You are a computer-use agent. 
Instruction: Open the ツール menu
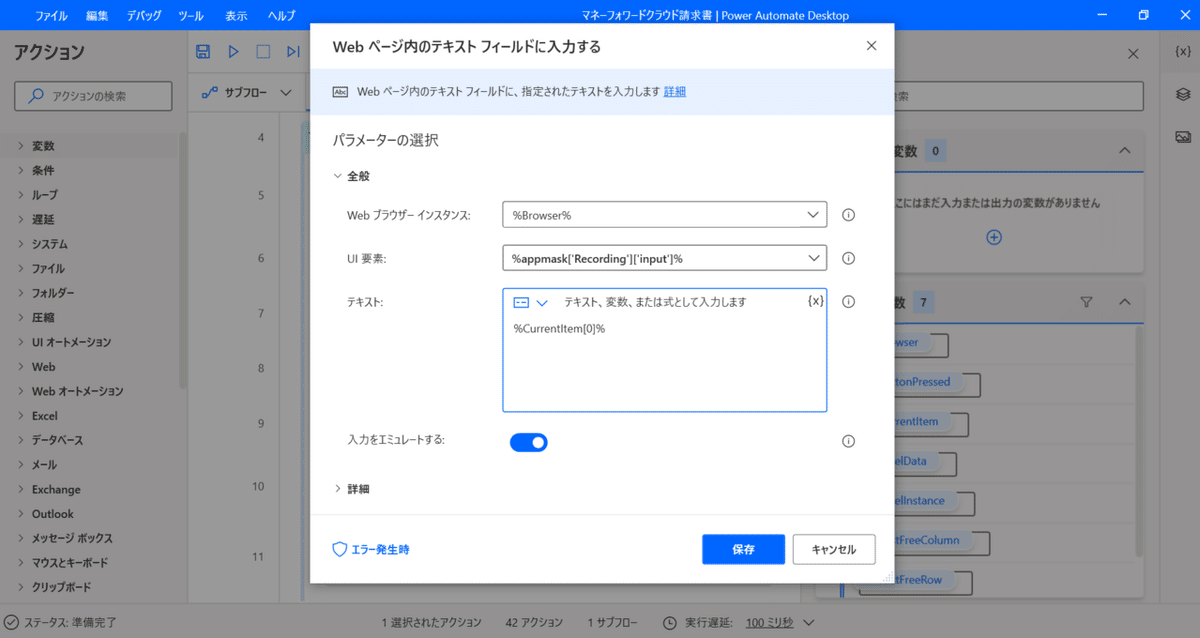[191, 15]
